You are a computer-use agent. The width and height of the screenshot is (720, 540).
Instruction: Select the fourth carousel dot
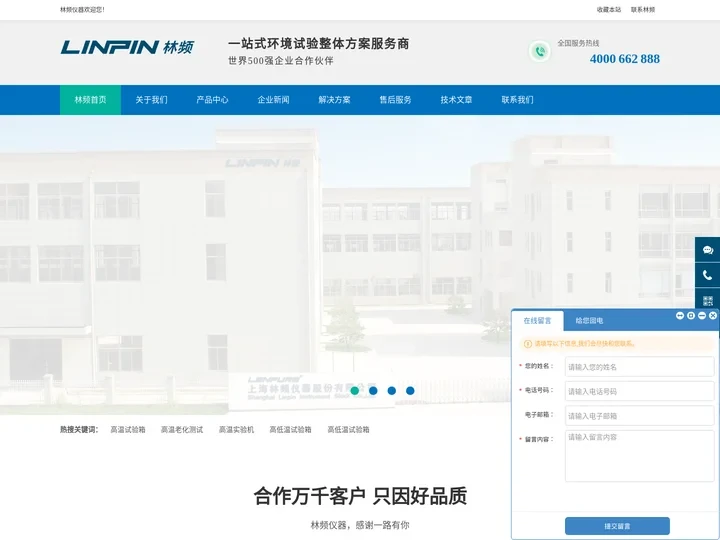tap(410, 391)
